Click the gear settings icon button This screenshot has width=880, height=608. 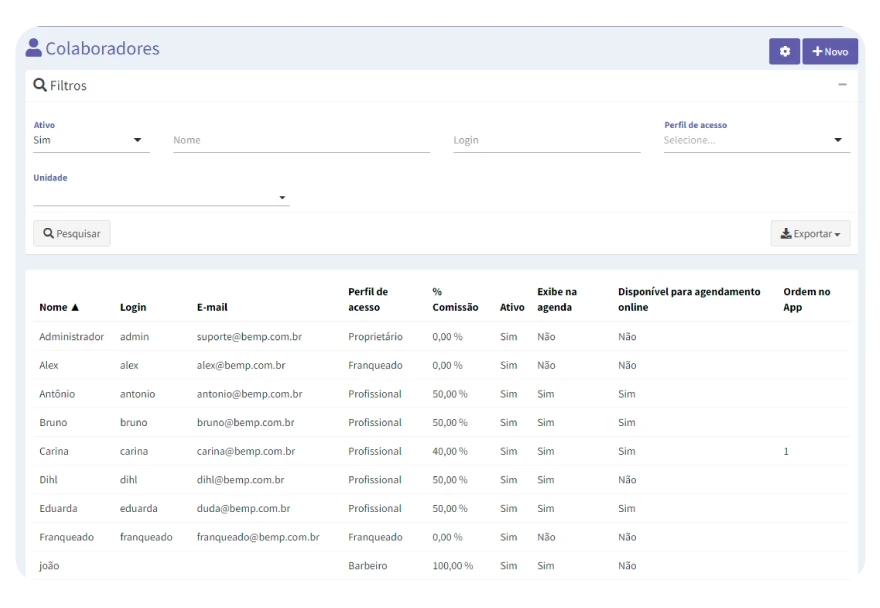click(784, 52)
